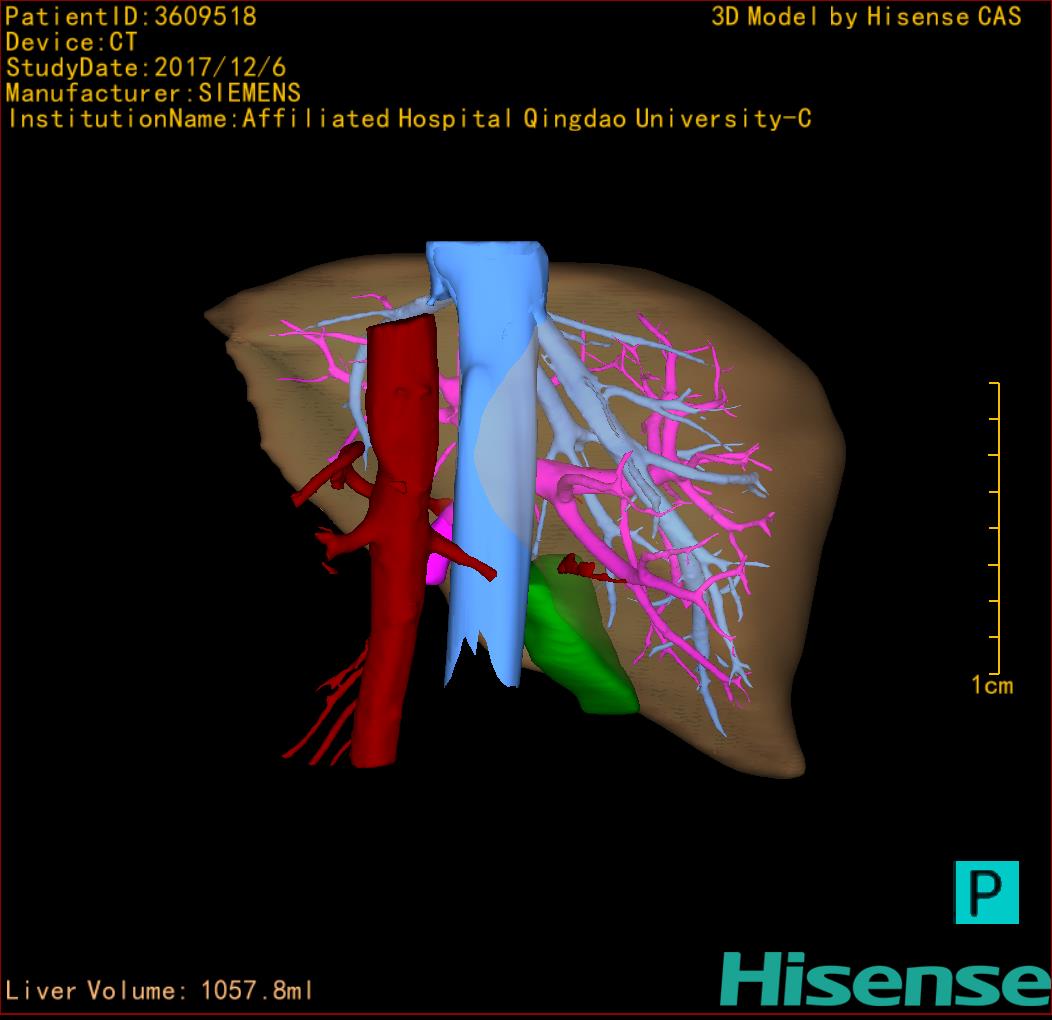Click the StudyDate:2017/12/6 text
The width and height of the screenshot is (1052, 1020).
[x=146, y=68]
